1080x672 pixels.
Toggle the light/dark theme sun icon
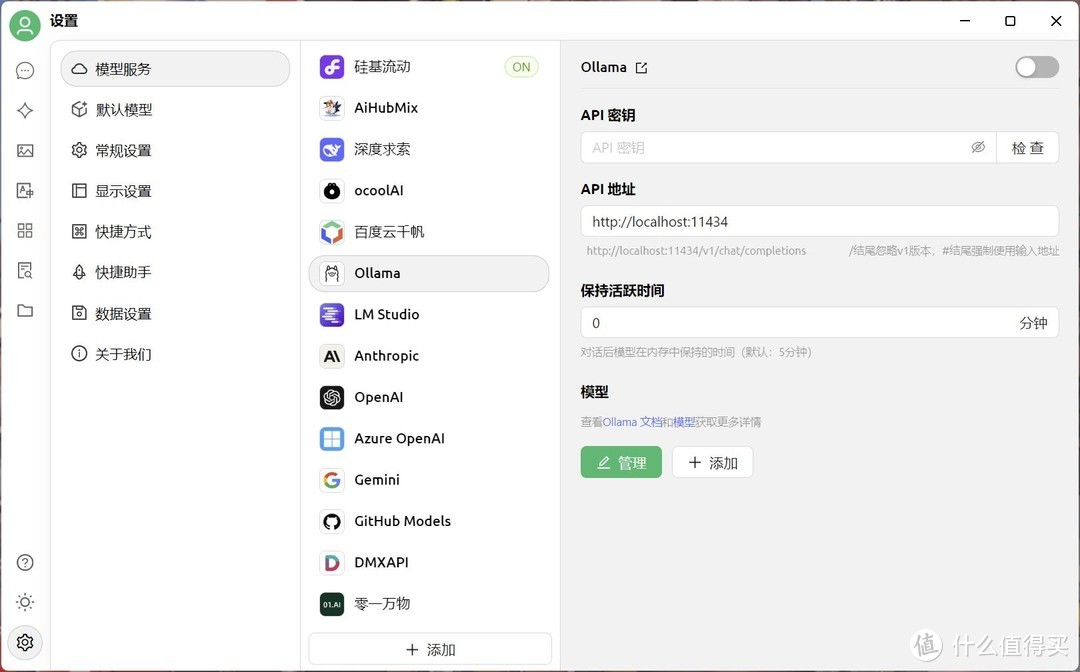[25, 602]
